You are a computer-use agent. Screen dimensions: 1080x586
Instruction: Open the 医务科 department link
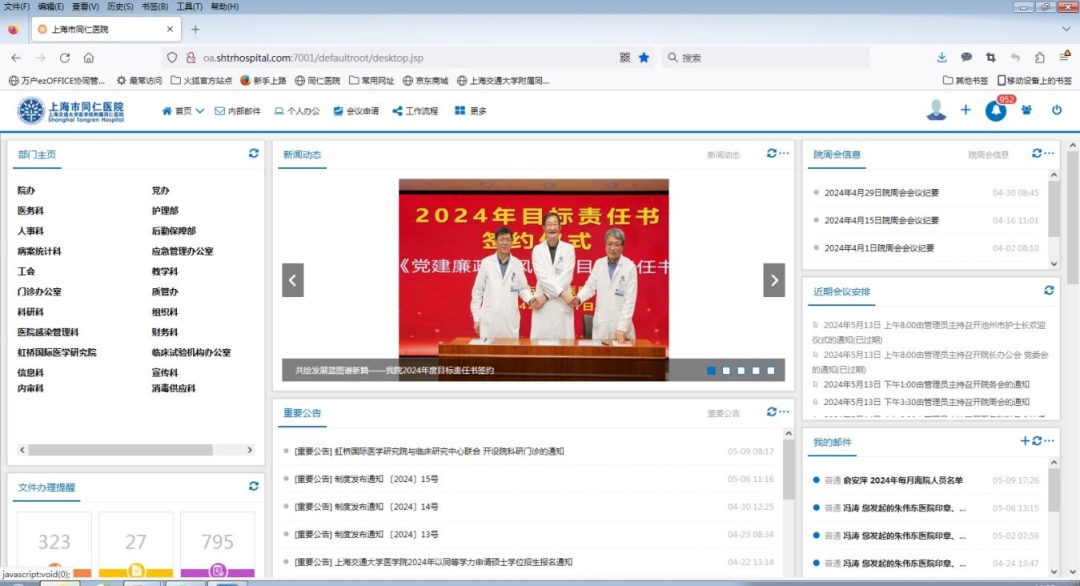click(30, 211)
